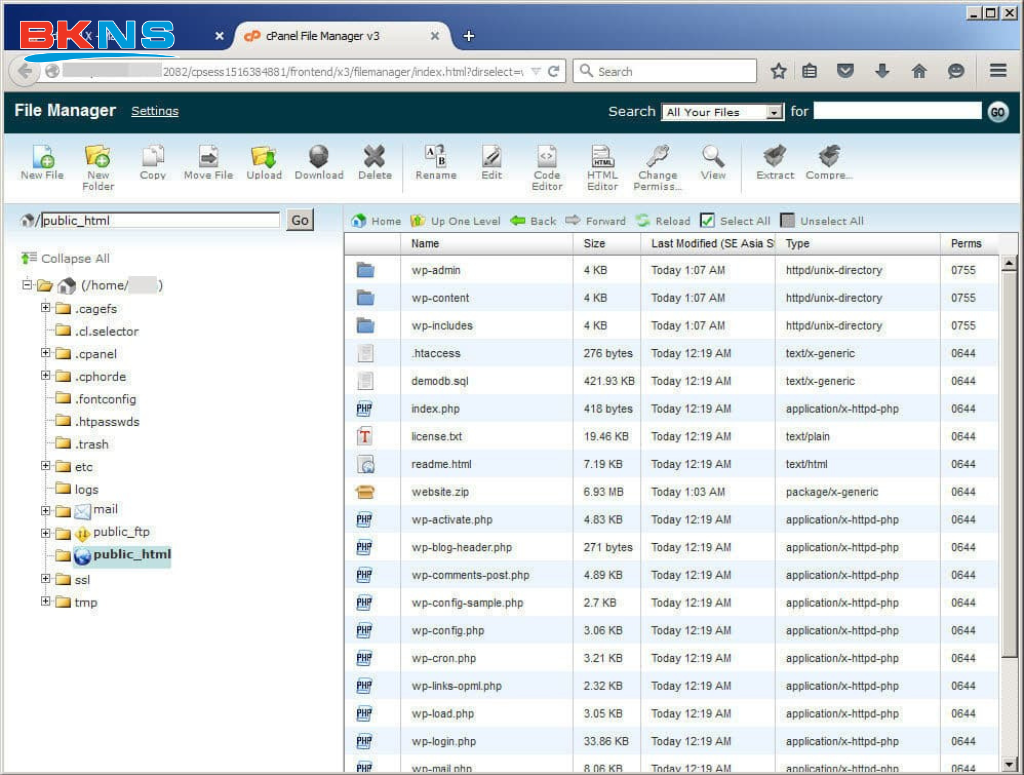Open the Settings link
The image size is (1024, 775).
click(155, 111)
